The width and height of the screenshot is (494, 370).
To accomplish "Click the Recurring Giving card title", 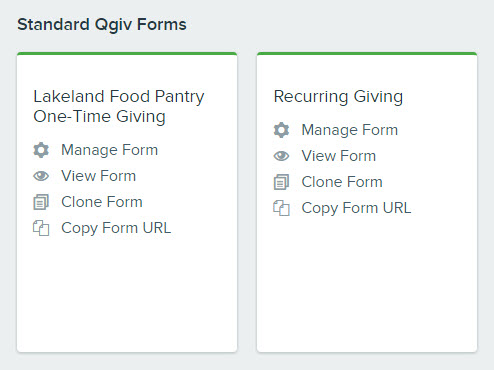I will click(338, 97).
